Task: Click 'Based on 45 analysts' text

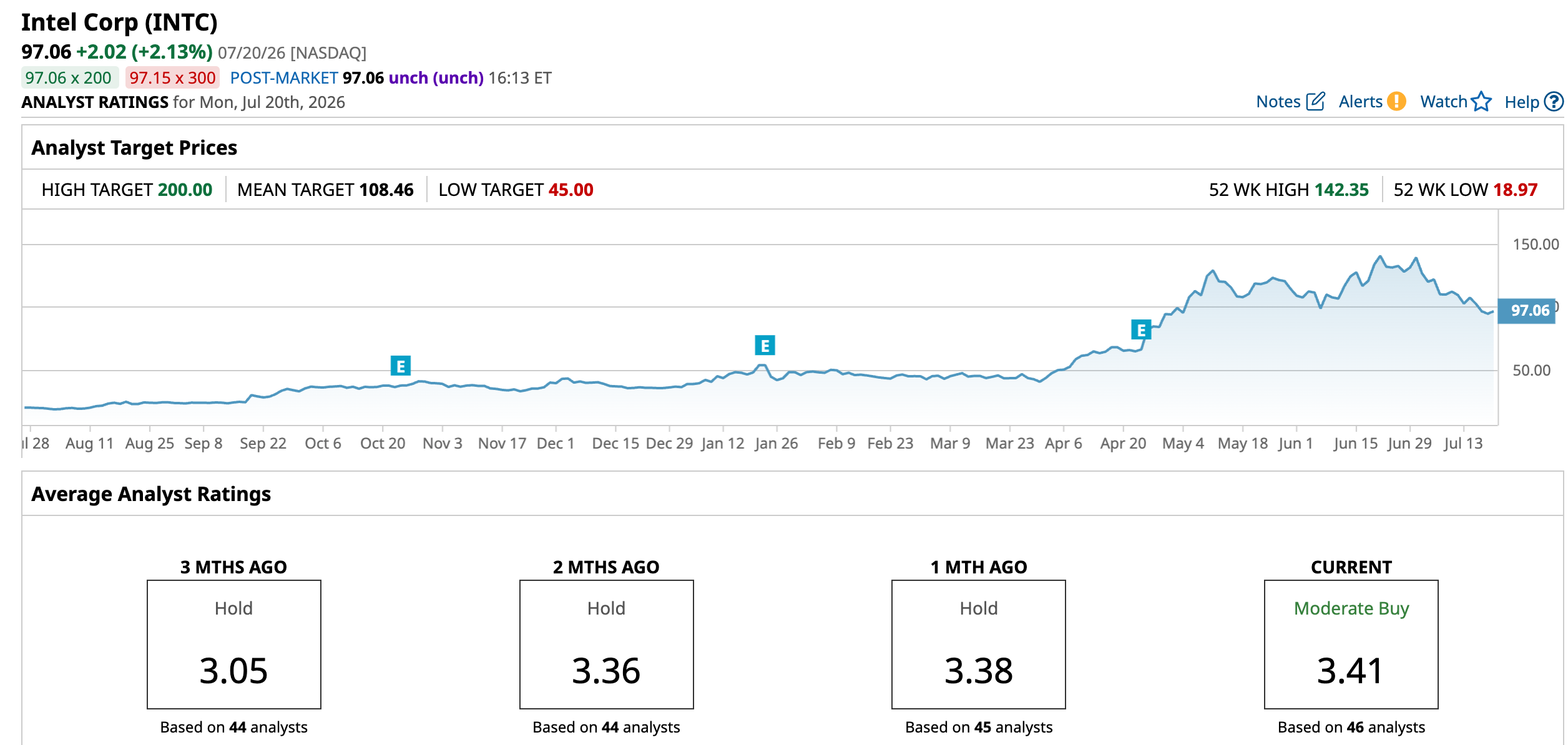Action: click(979, 728)
